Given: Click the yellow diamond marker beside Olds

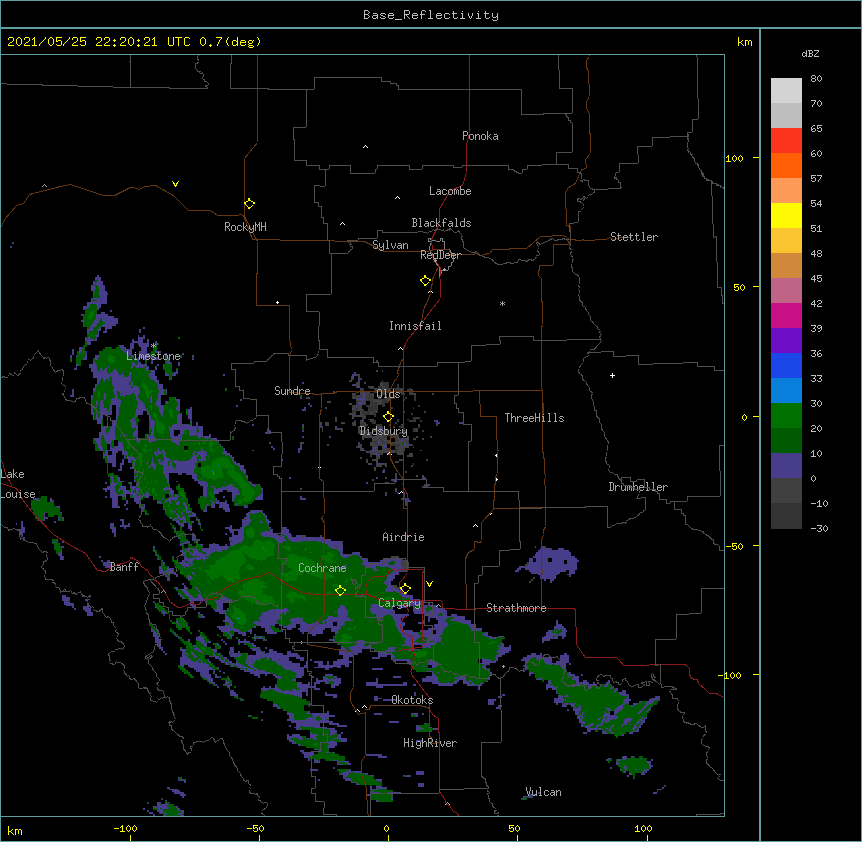Looking at the screenshot, I should [x=388, y=417].
